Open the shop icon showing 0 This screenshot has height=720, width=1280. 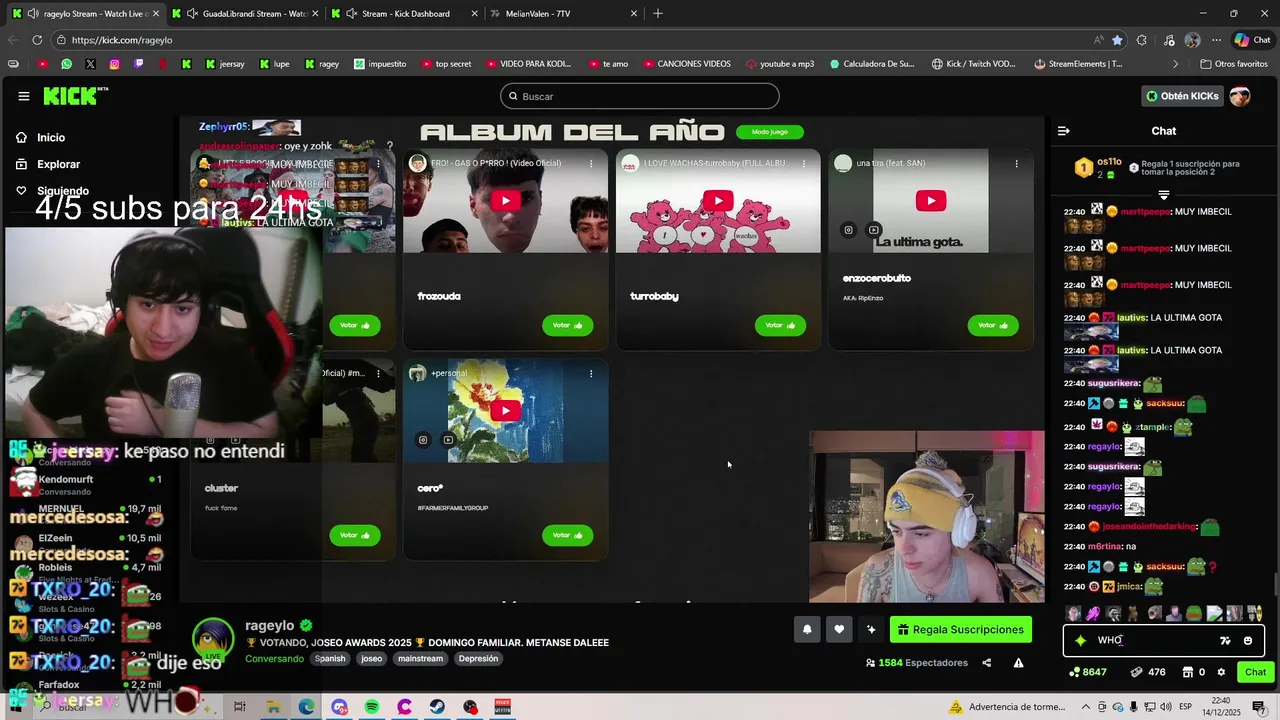click(1194, 672)
